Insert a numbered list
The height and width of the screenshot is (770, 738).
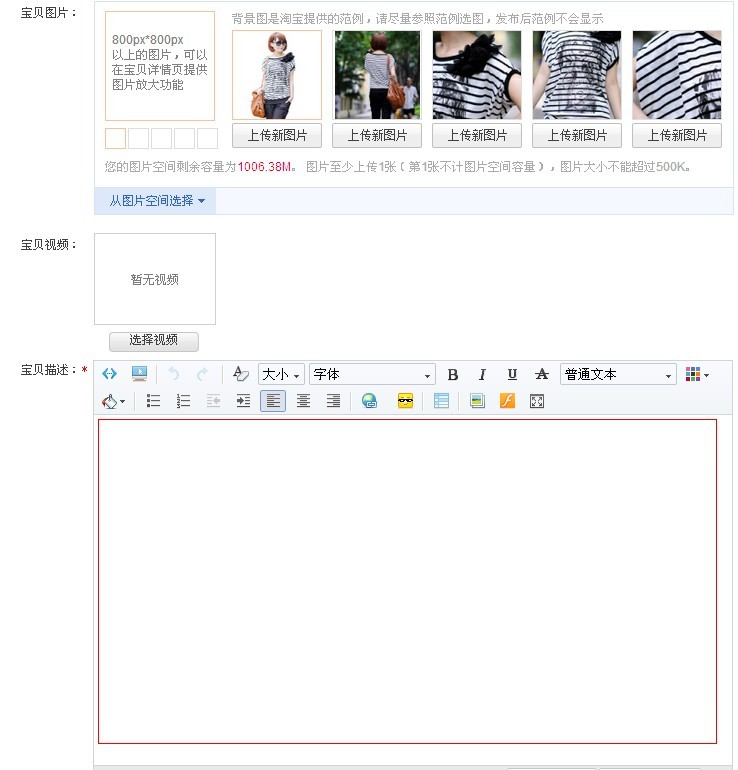tap(183, 401)
